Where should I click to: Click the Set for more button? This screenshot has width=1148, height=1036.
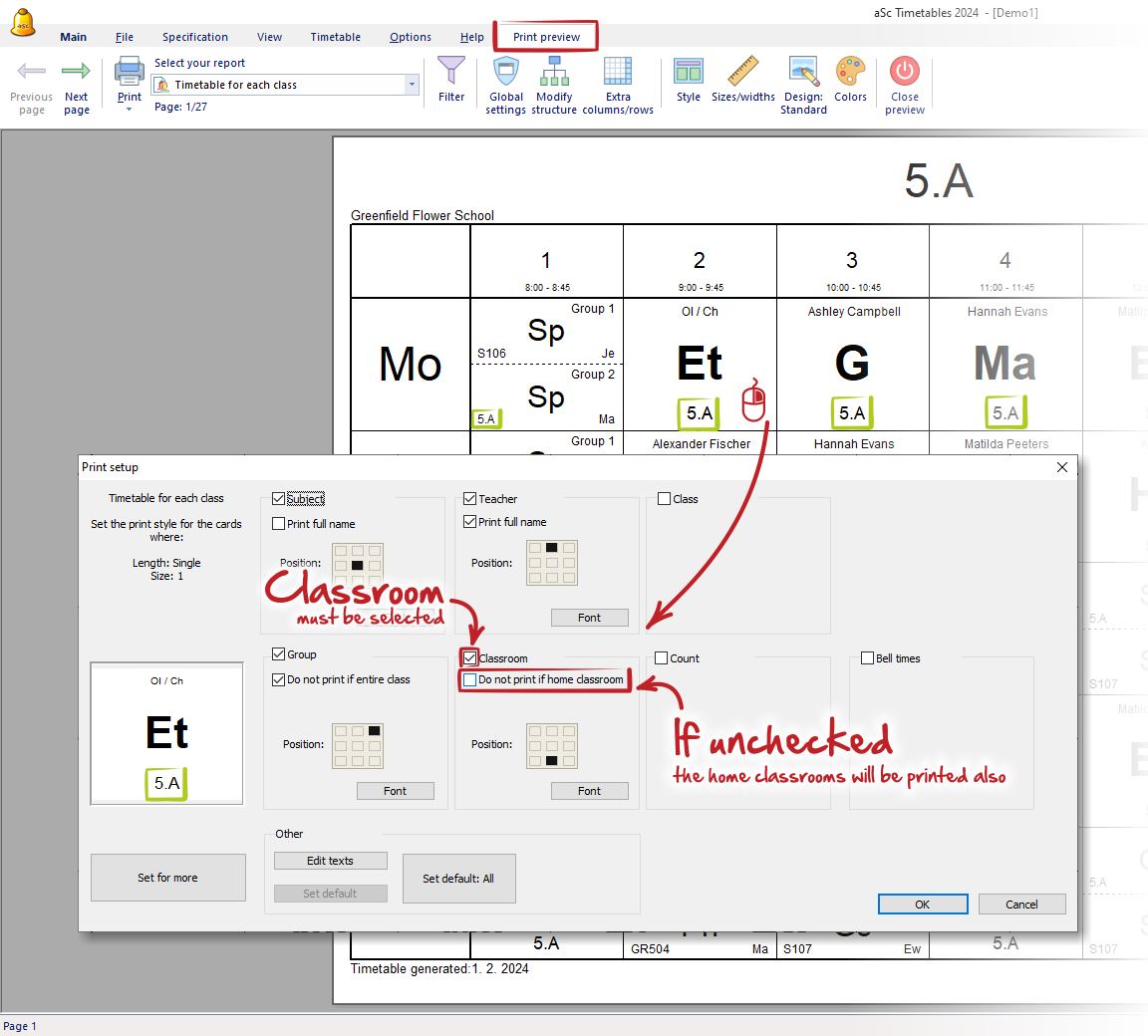click(x=167, y=878)
